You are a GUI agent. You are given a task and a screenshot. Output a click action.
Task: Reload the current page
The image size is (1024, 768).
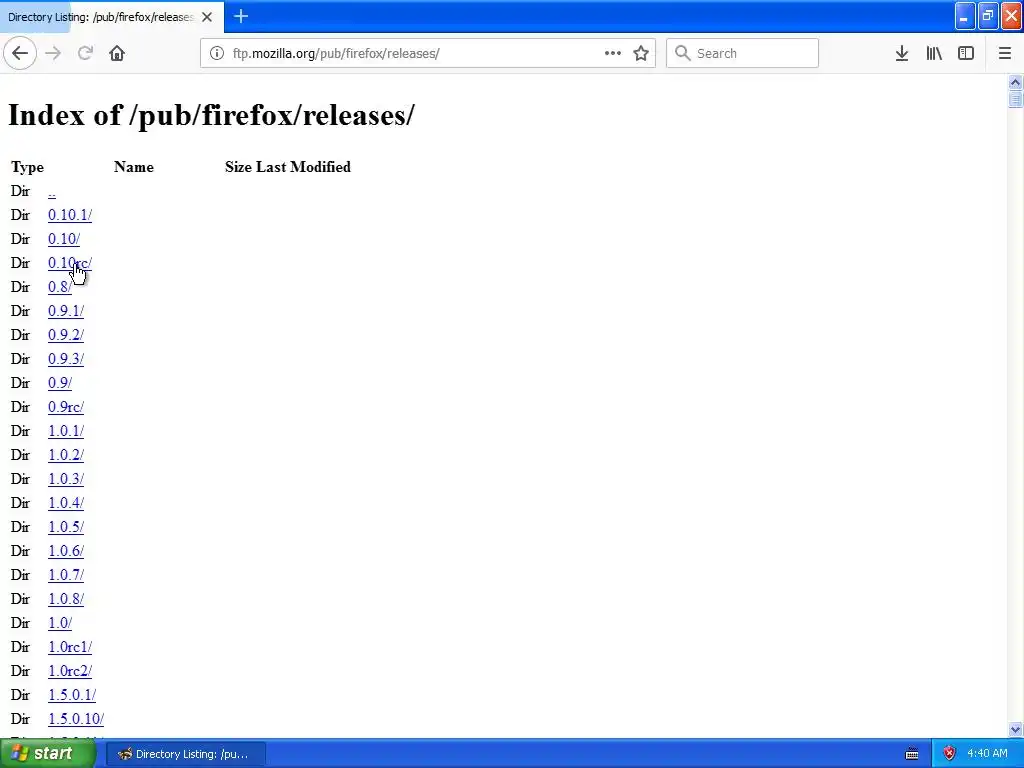coord(85,53)
